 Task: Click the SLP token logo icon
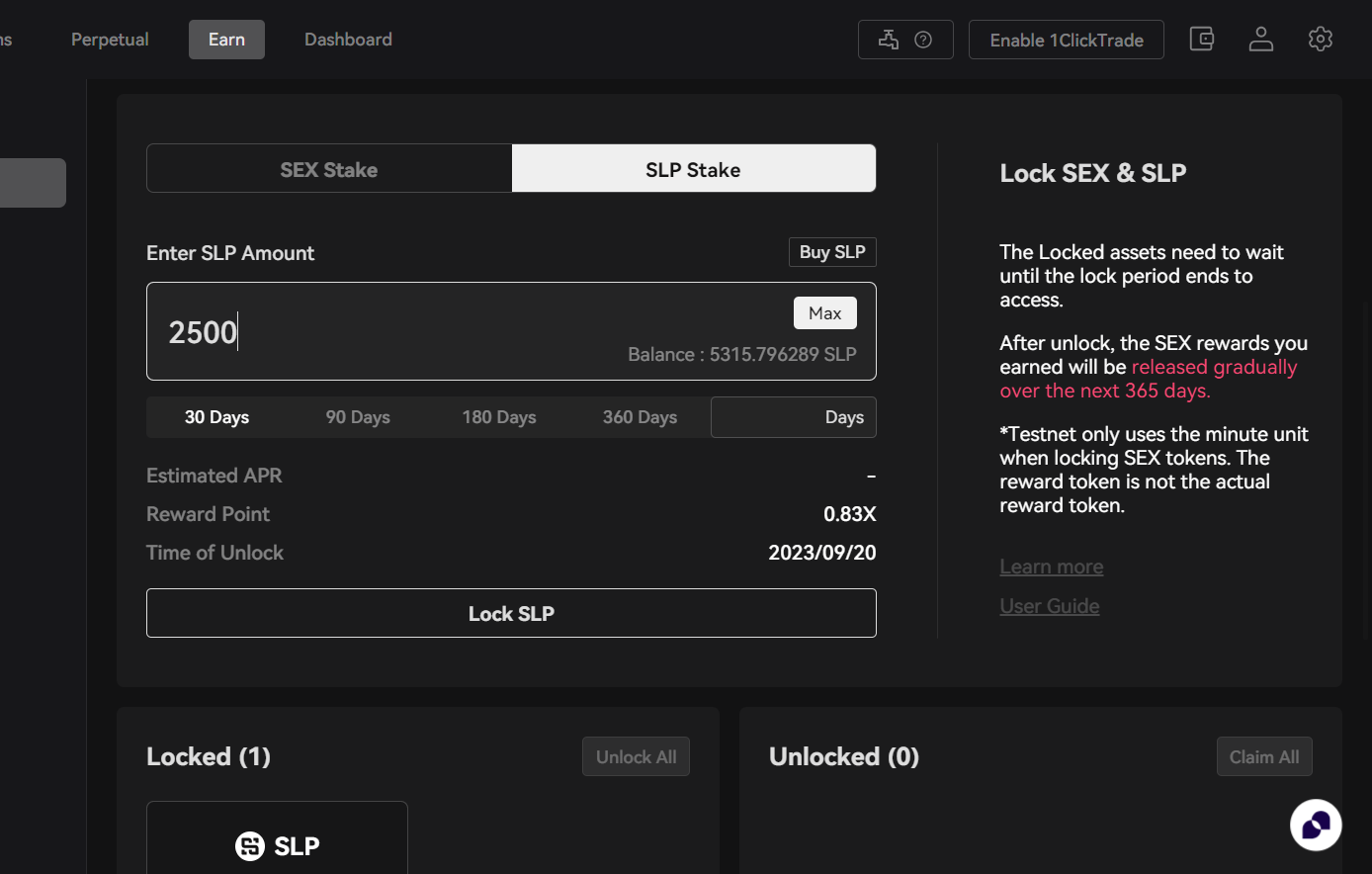(250, 846)
